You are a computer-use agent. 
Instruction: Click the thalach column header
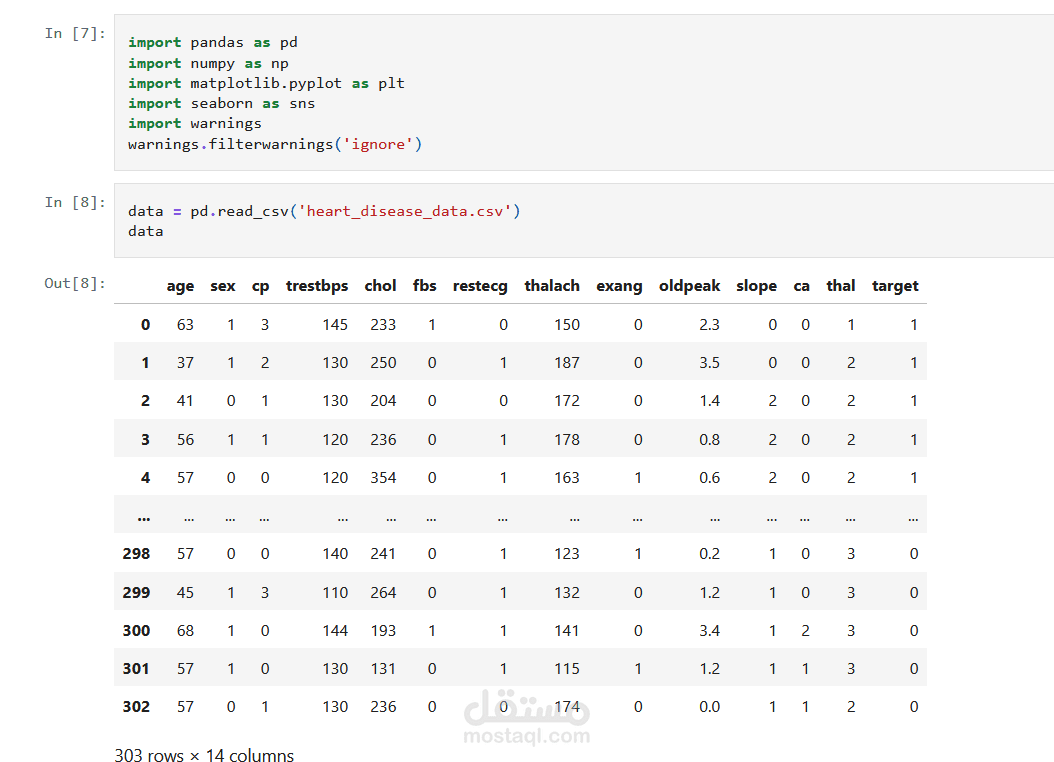[x=552, y=286]
